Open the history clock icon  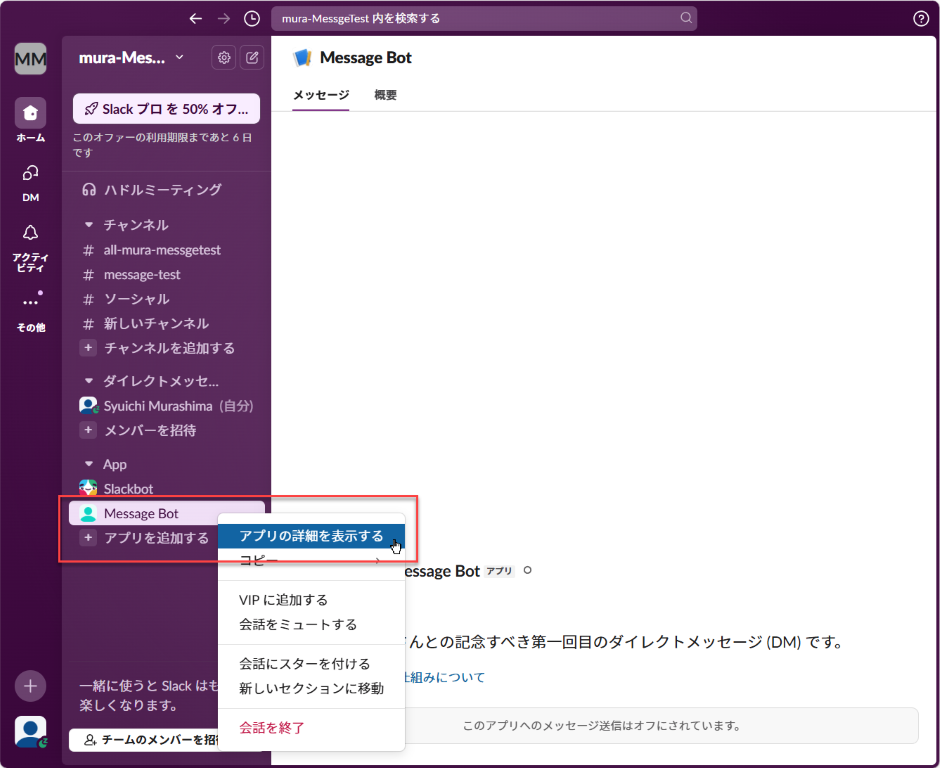pyautogui.click(x=252, y=19)
